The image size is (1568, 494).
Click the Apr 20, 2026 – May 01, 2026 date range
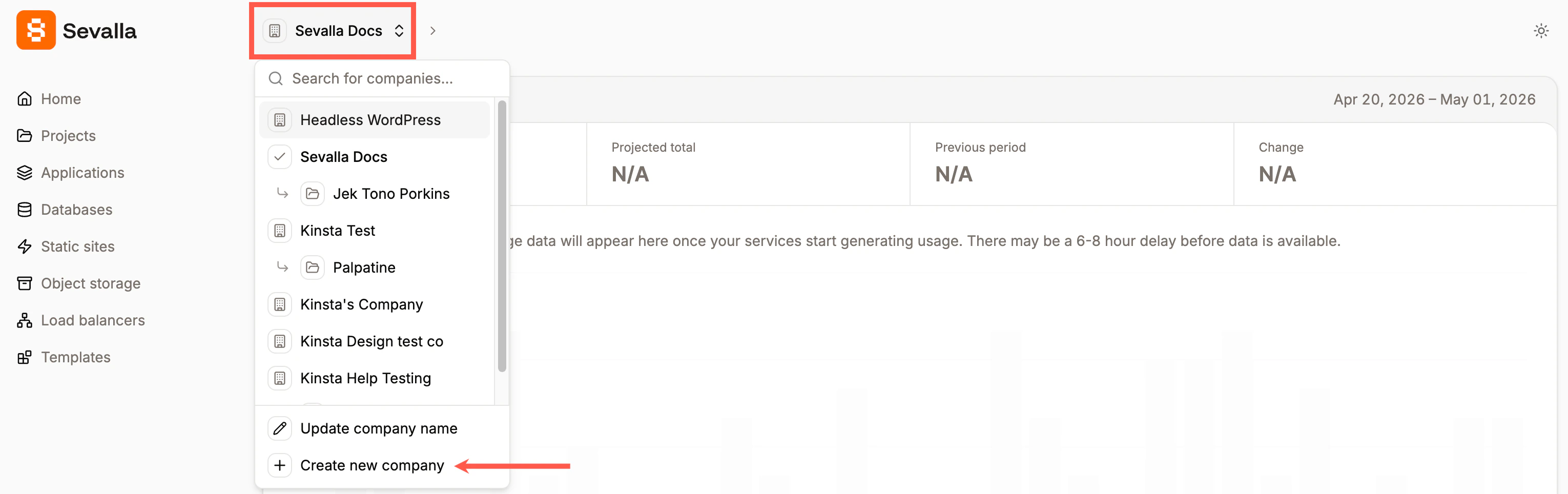click(x=1434, y=99)
